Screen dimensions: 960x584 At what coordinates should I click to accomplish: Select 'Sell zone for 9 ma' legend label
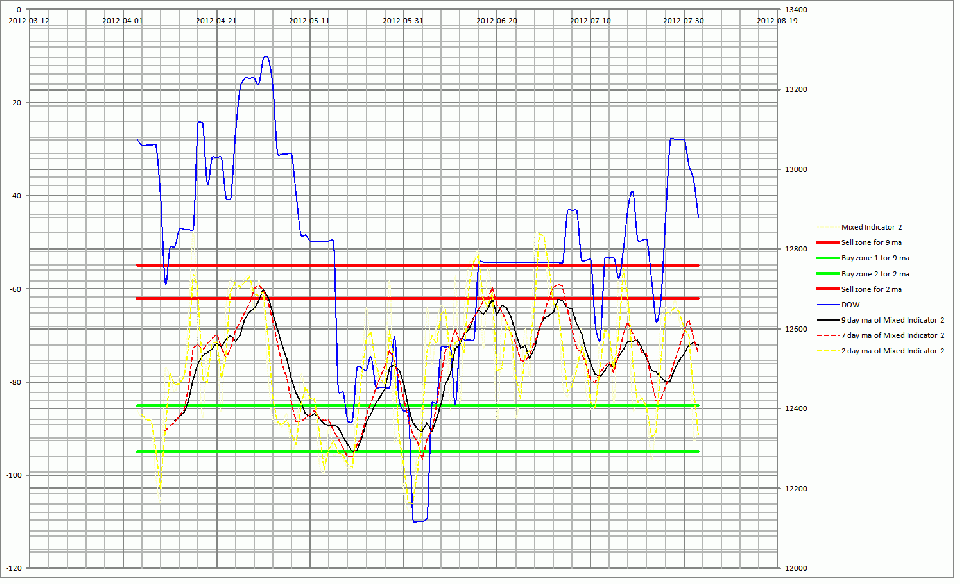point(871,242)
